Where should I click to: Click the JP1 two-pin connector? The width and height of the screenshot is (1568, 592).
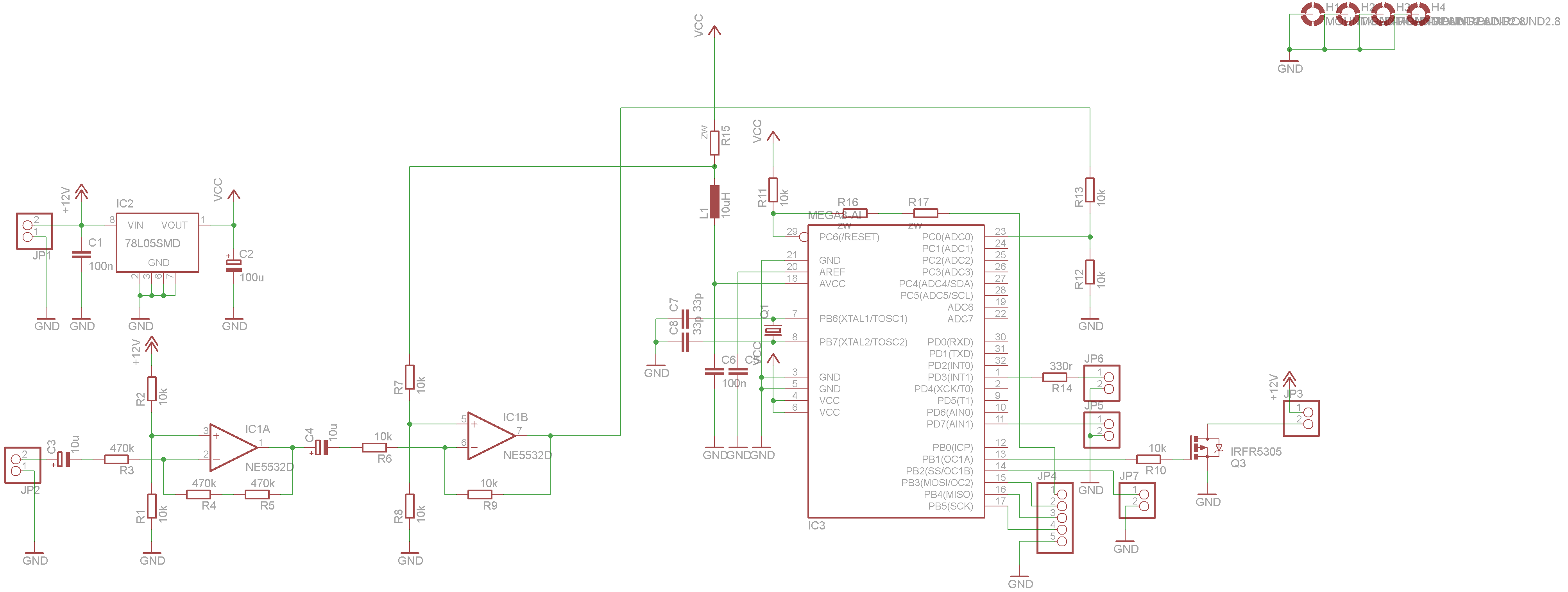click(x=34, y=231)
